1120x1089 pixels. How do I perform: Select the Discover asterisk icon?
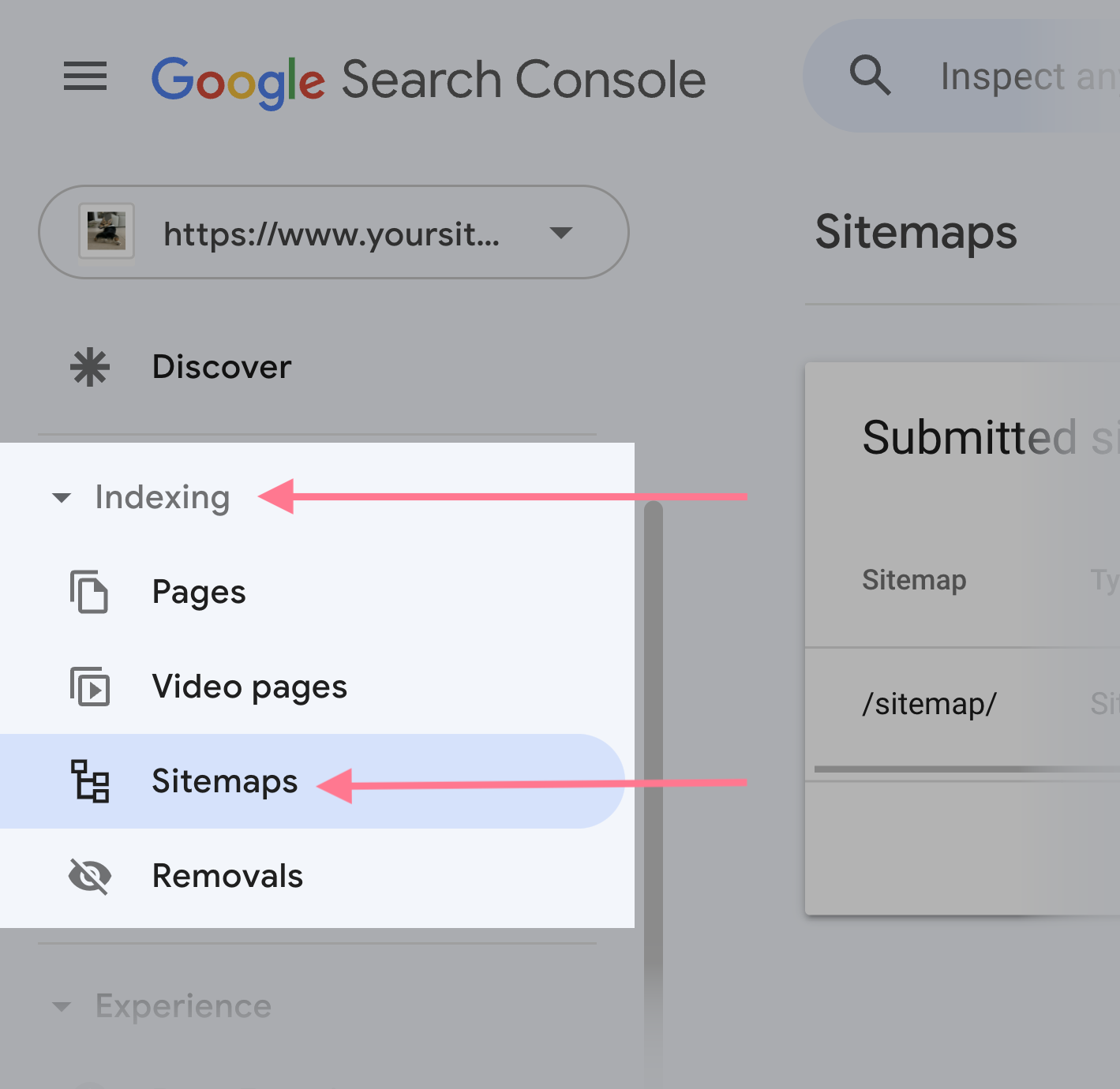point(89,366)
